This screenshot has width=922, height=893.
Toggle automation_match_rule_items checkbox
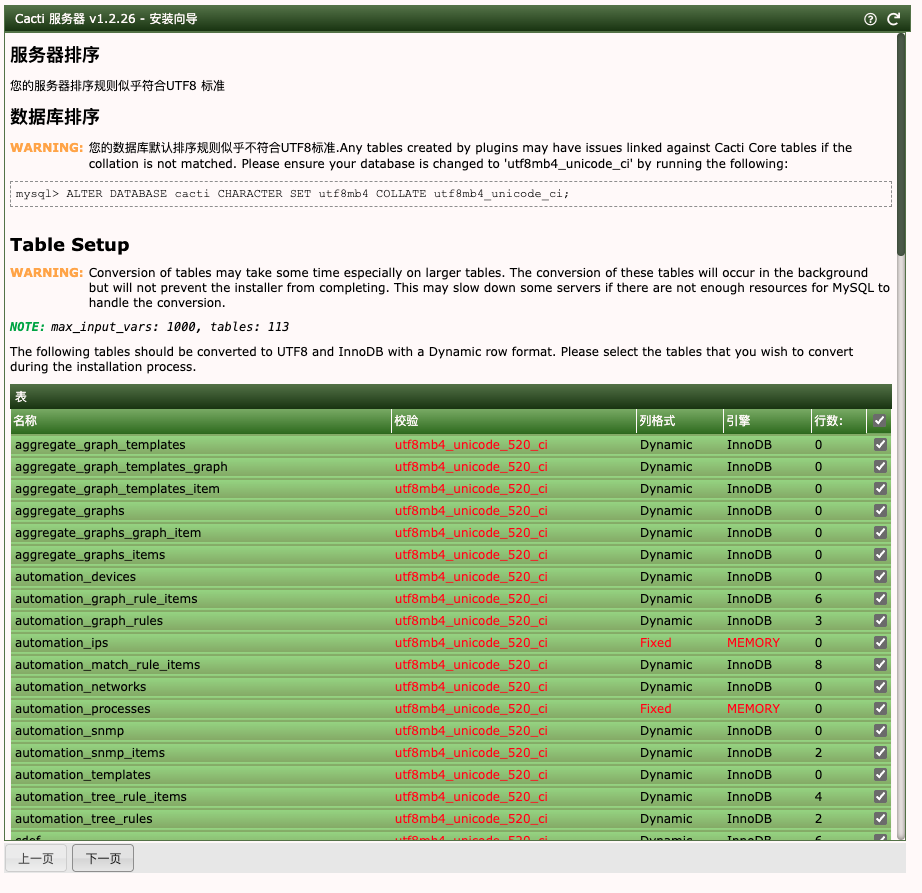tap(880, 664)
